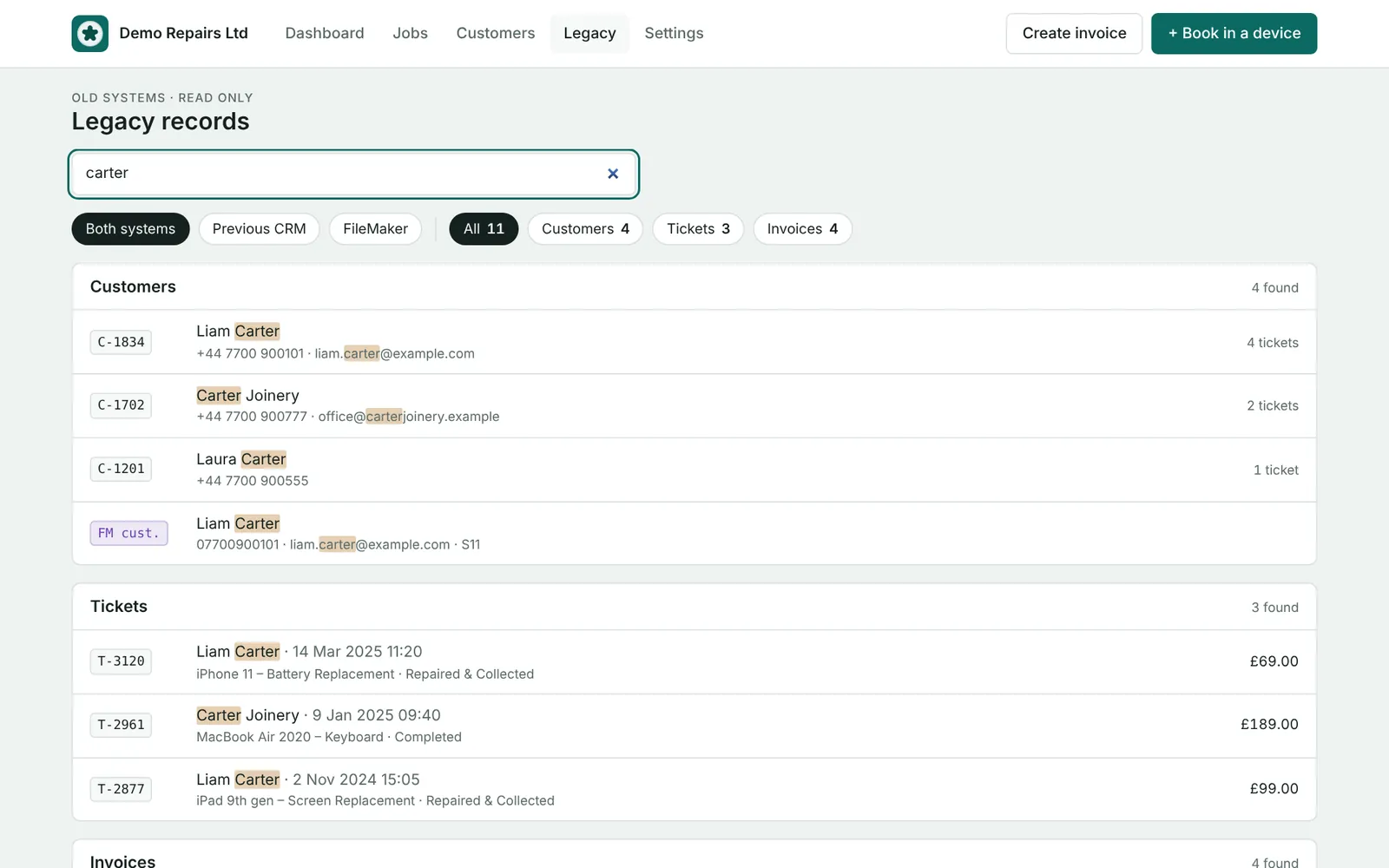The height and width of the screenshot is (868, 1389).
Task: Click the £69.00 ticket amount
Action: (x=1274, y=661)
